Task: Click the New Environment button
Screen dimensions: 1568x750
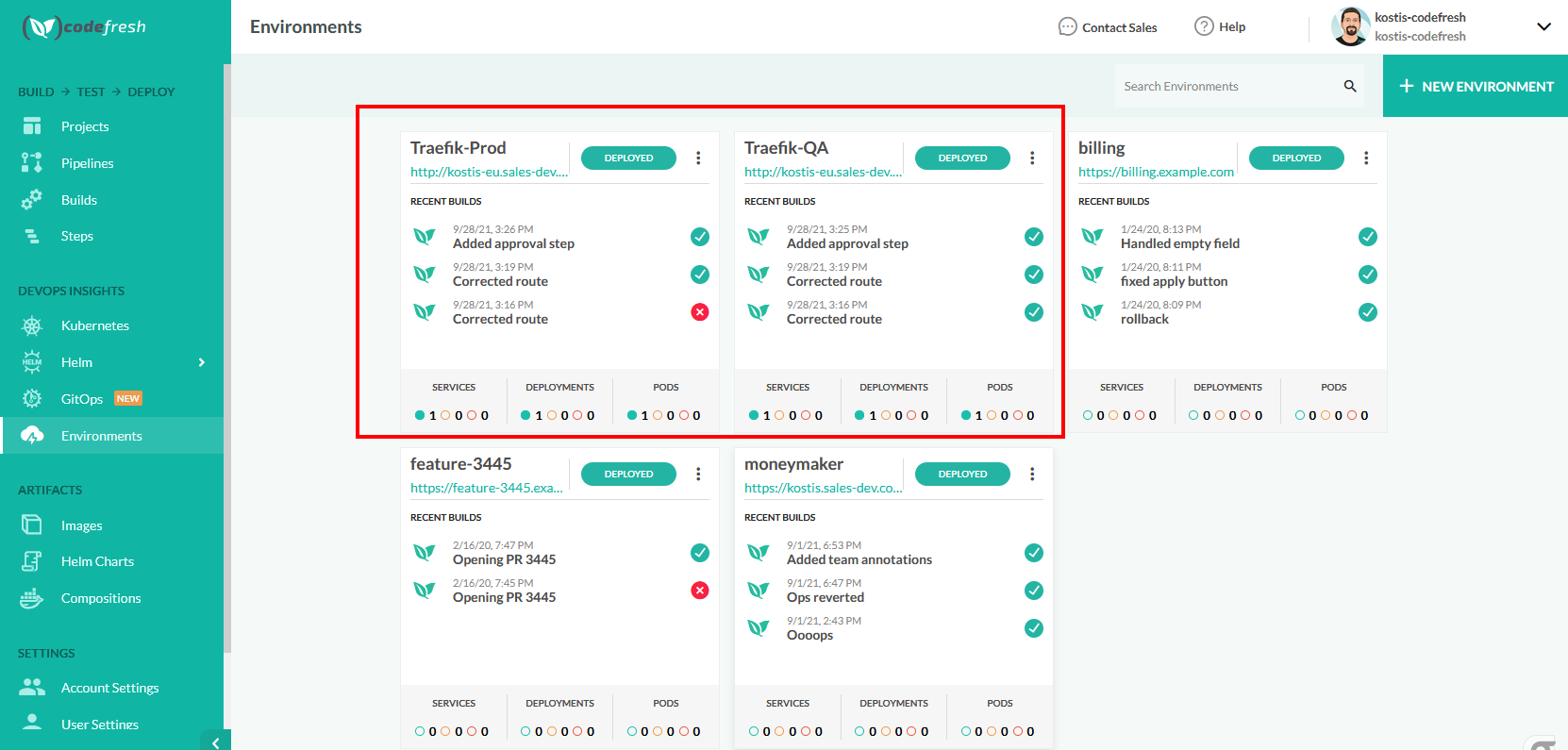Action: [x=1476, y=86]
